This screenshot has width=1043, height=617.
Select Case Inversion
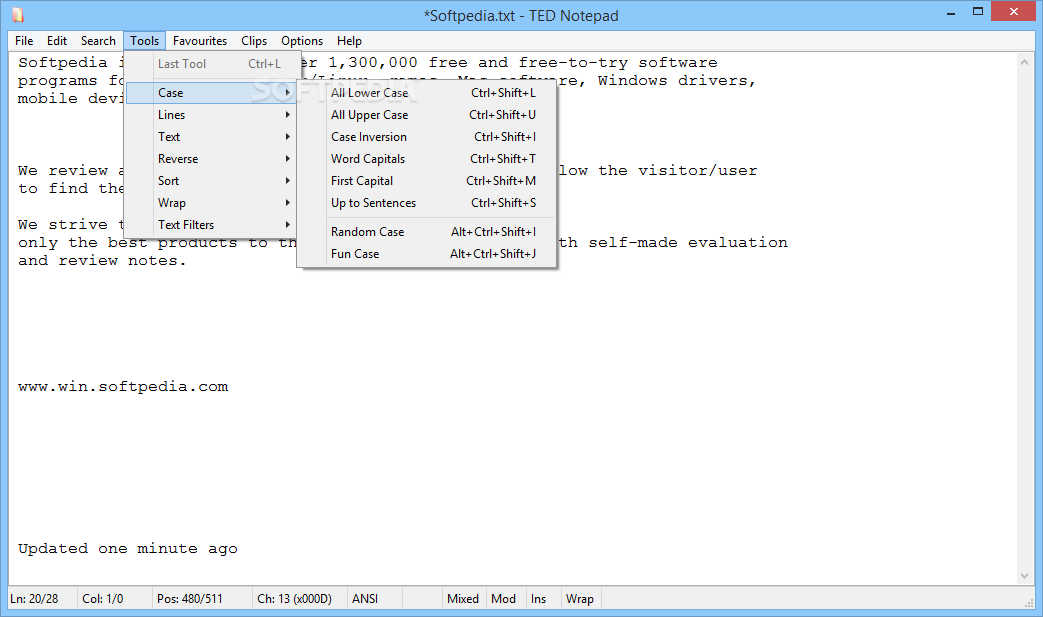(x=426, y=136)
